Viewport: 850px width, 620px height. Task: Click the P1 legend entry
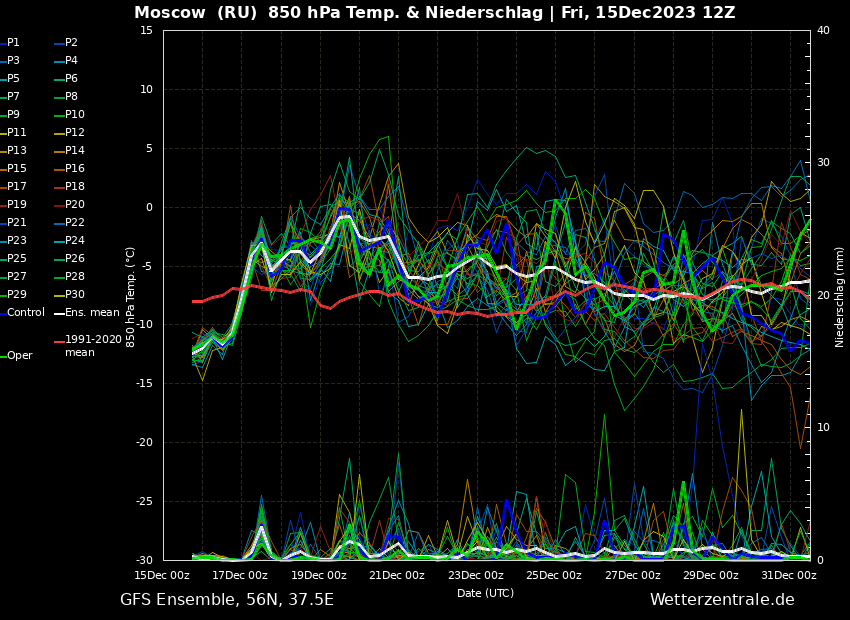tap(13, 43)
